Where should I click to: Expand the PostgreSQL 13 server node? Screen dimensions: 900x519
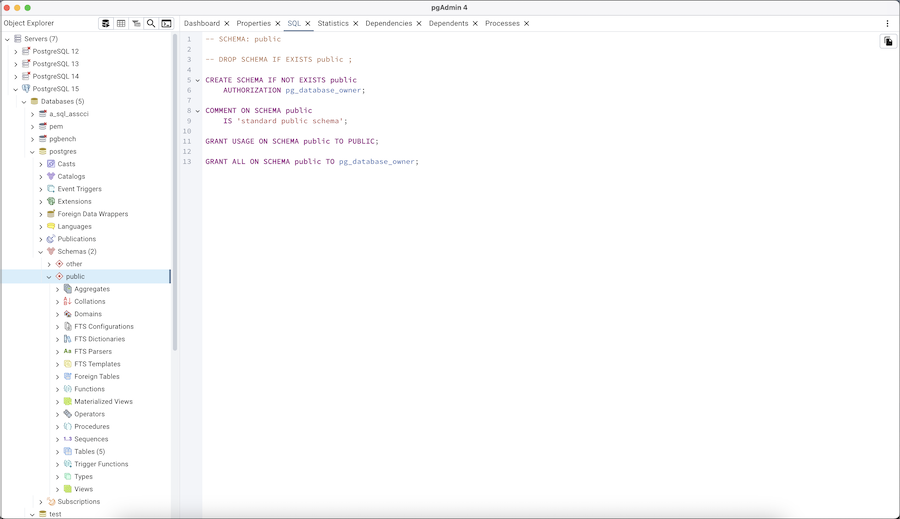[x=16, y=64]
